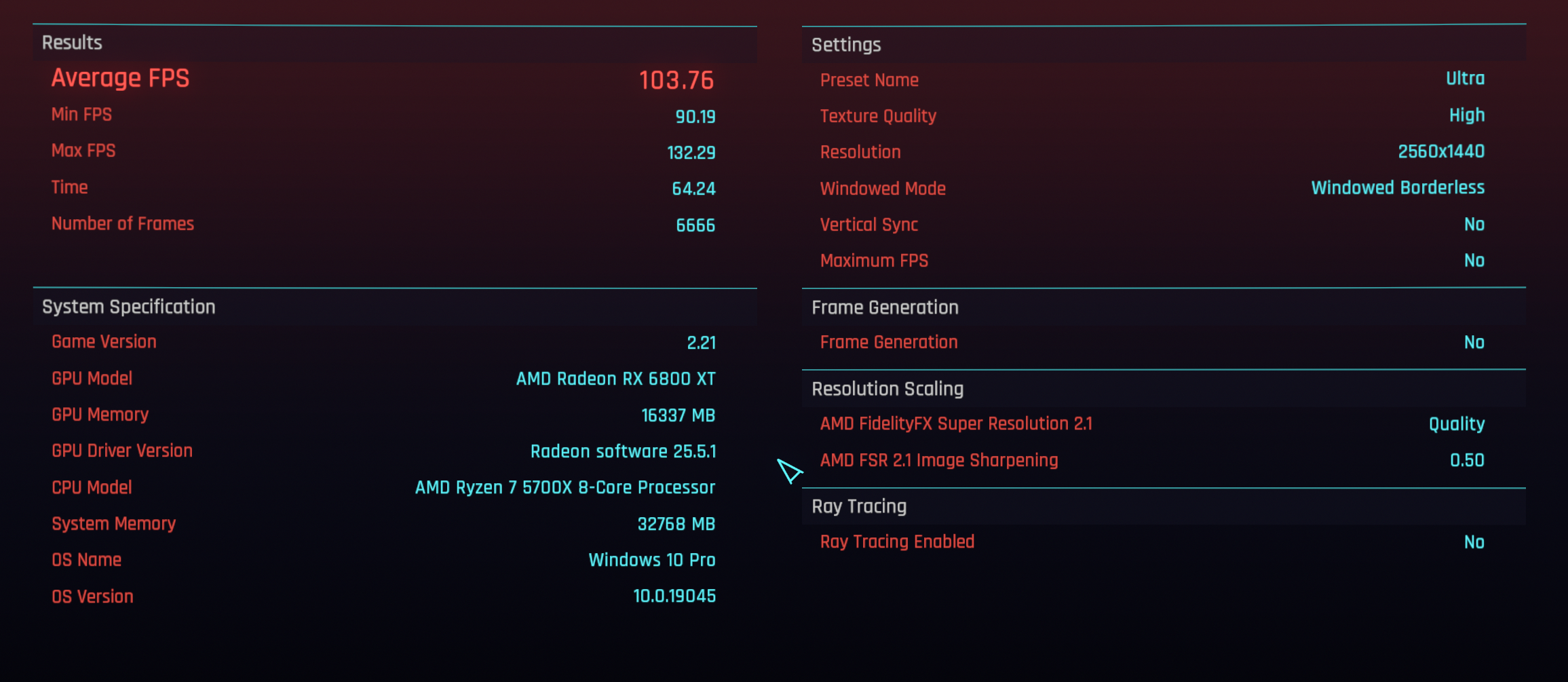Select the Frame Generation No value
This screenshot has height=682, width=1568.
[1474, 343]
